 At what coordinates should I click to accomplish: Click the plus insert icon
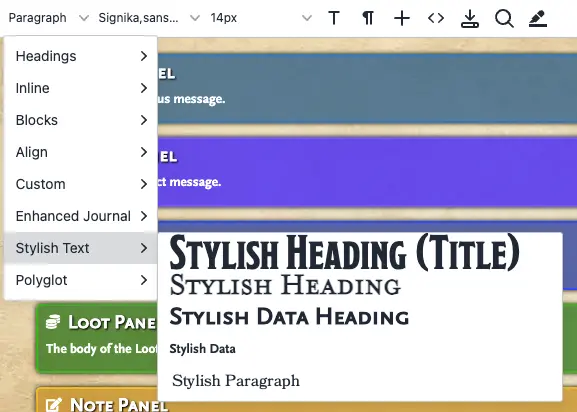click(402, 18)
